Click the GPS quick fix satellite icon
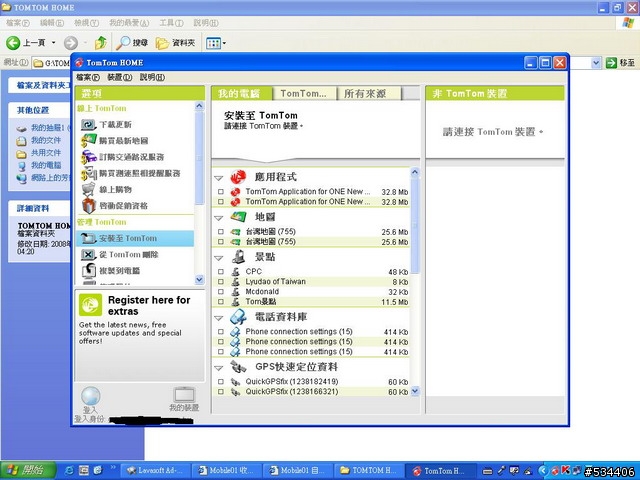The image size is (640, 480). [x=238, y=367]
